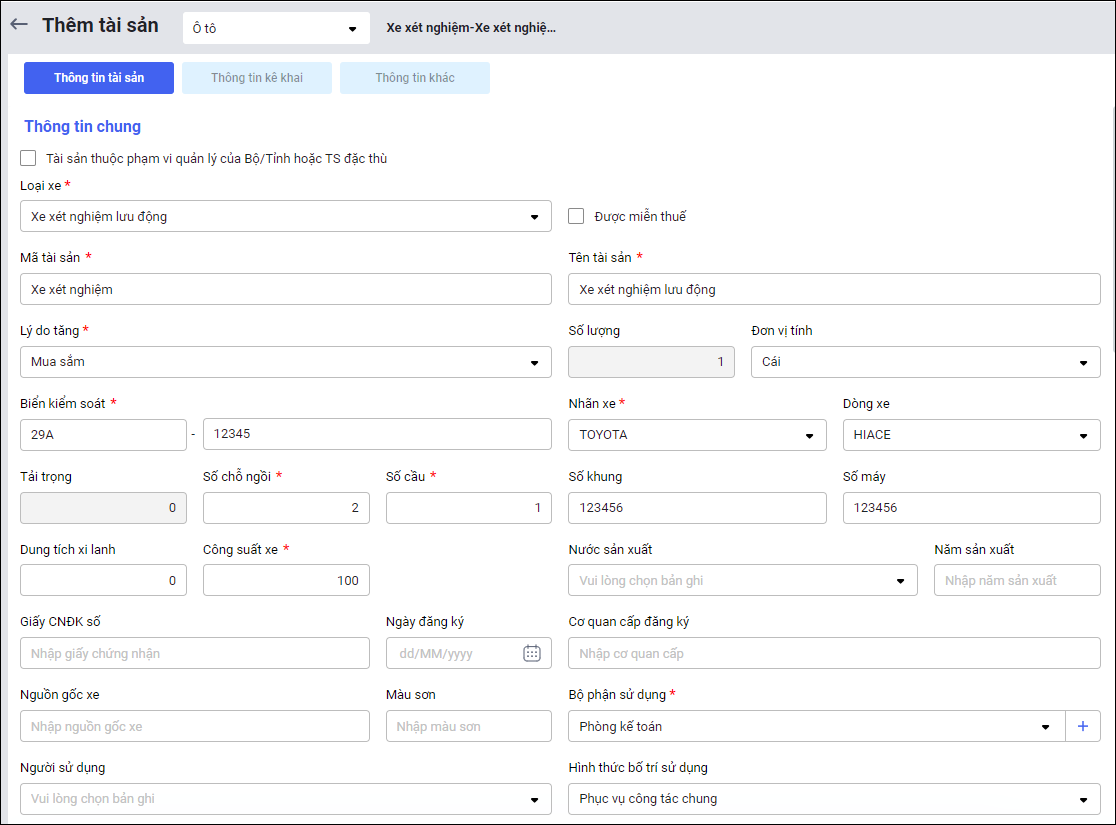Expand the Hình thức bố trí sử dụng dropdown

point(834,799)
